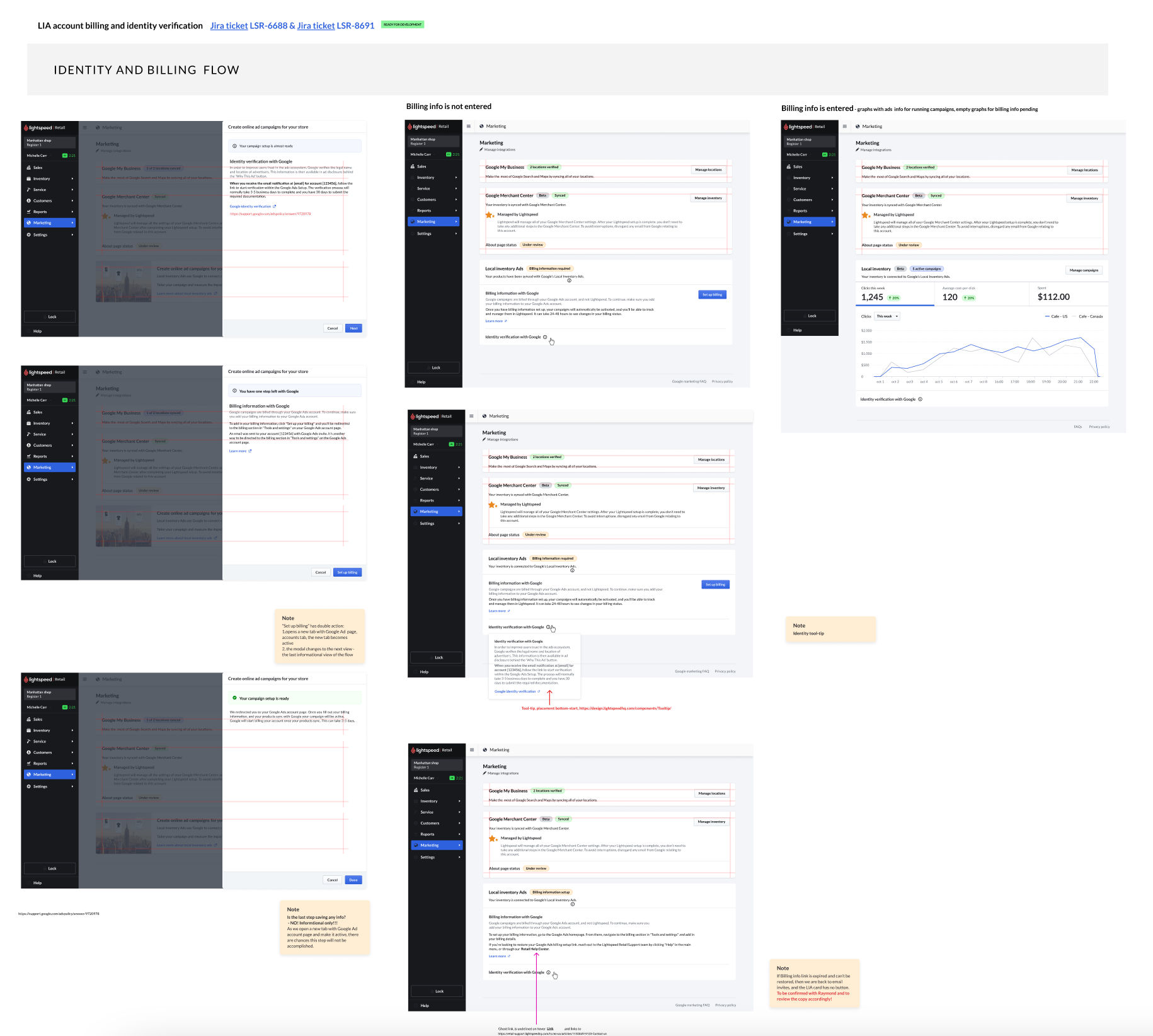This screenshot has width=1153, height=1036.
Task: Click Manage campaigns in 'Billing info is entered' mockup
Action: coord(1084,270)
